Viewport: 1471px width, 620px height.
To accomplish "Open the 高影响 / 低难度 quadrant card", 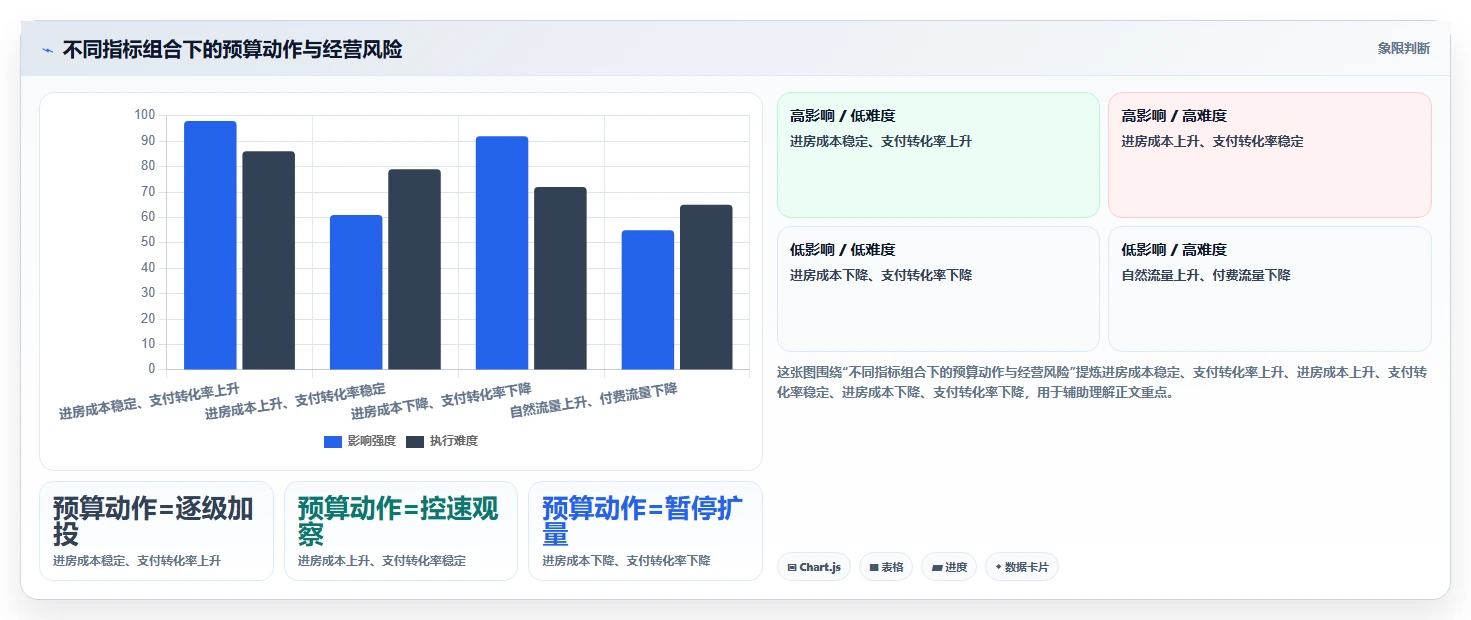I will [938, 155].
